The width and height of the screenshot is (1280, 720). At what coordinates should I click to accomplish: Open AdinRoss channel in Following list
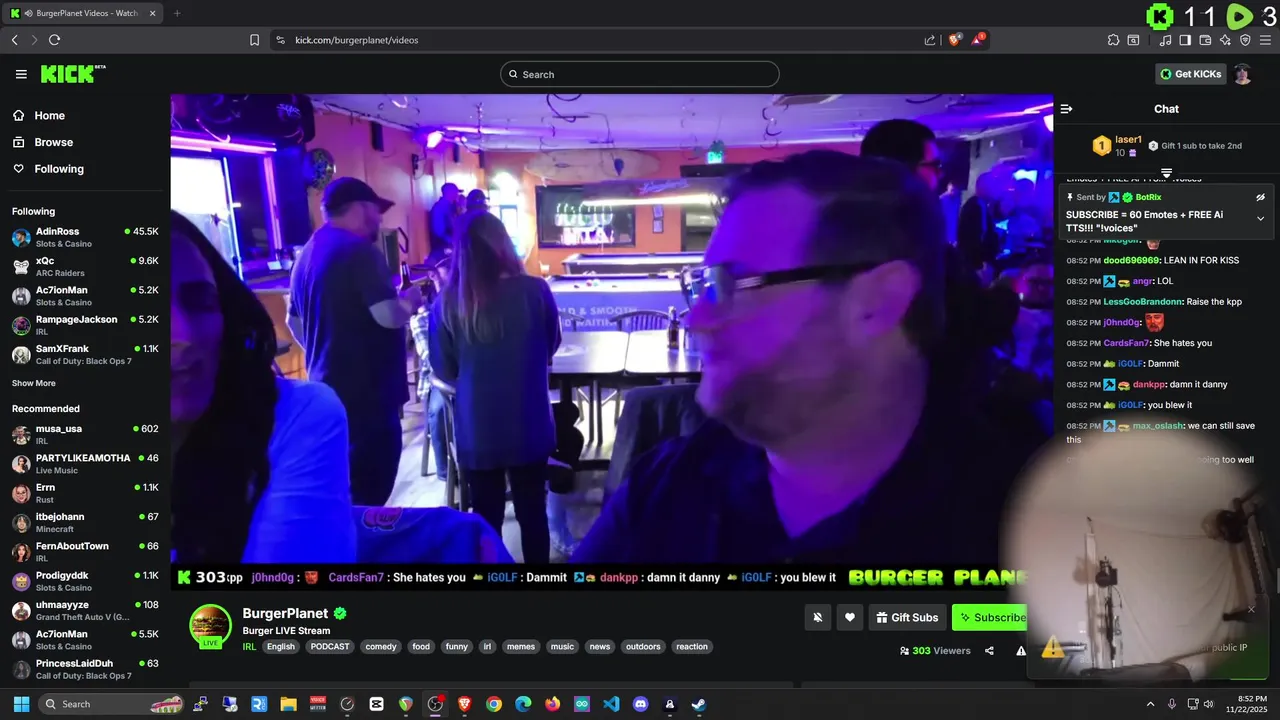(84, 237)
